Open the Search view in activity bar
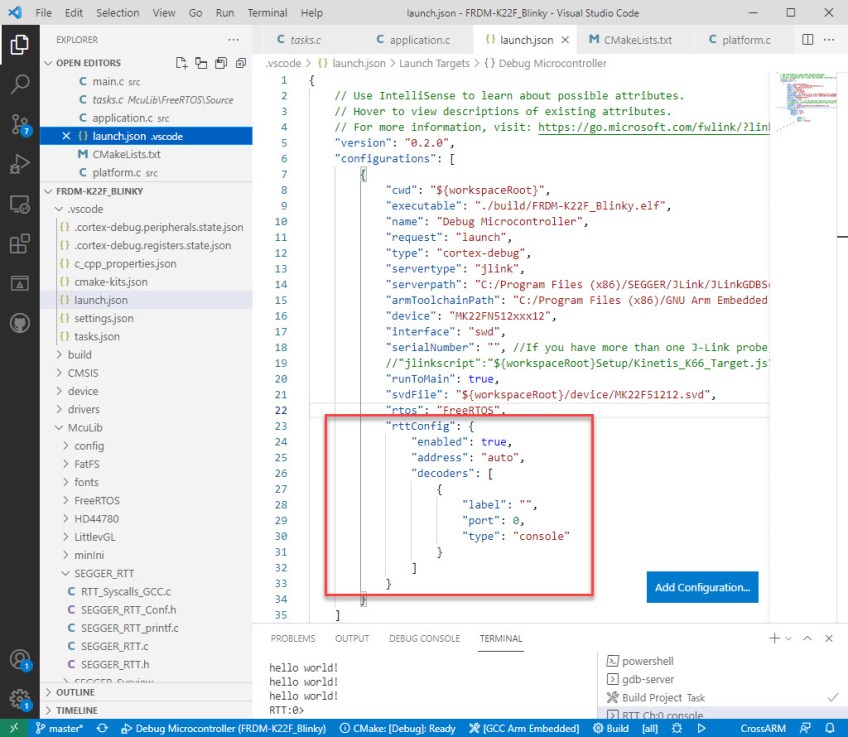848x737 pixels. click(x=20, y=84)
